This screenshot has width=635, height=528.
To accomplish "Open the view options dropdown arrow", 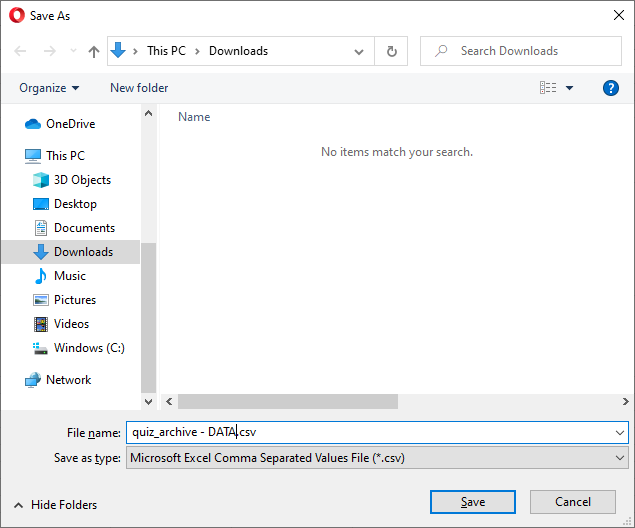I will [570, 88].
